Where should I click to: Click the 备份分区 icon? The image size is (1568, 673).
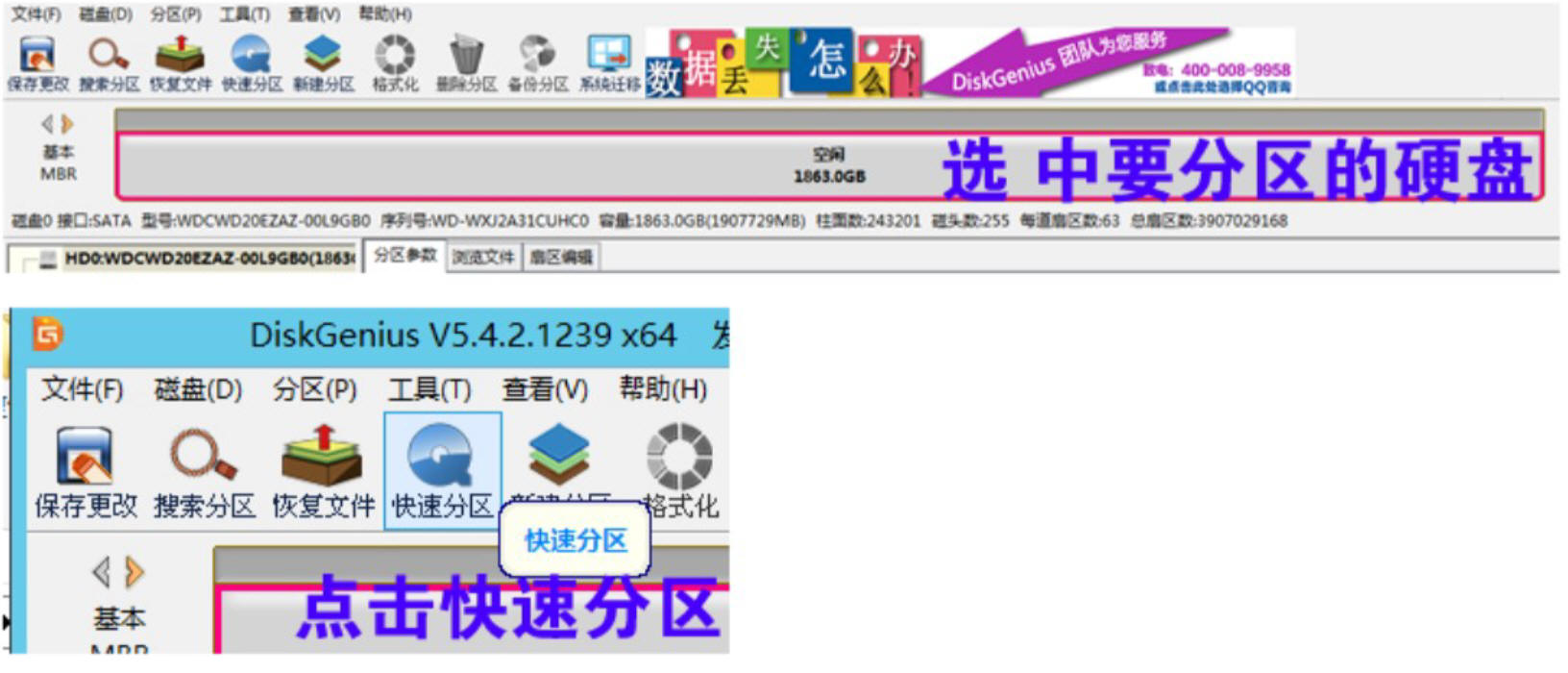point(537,54)
